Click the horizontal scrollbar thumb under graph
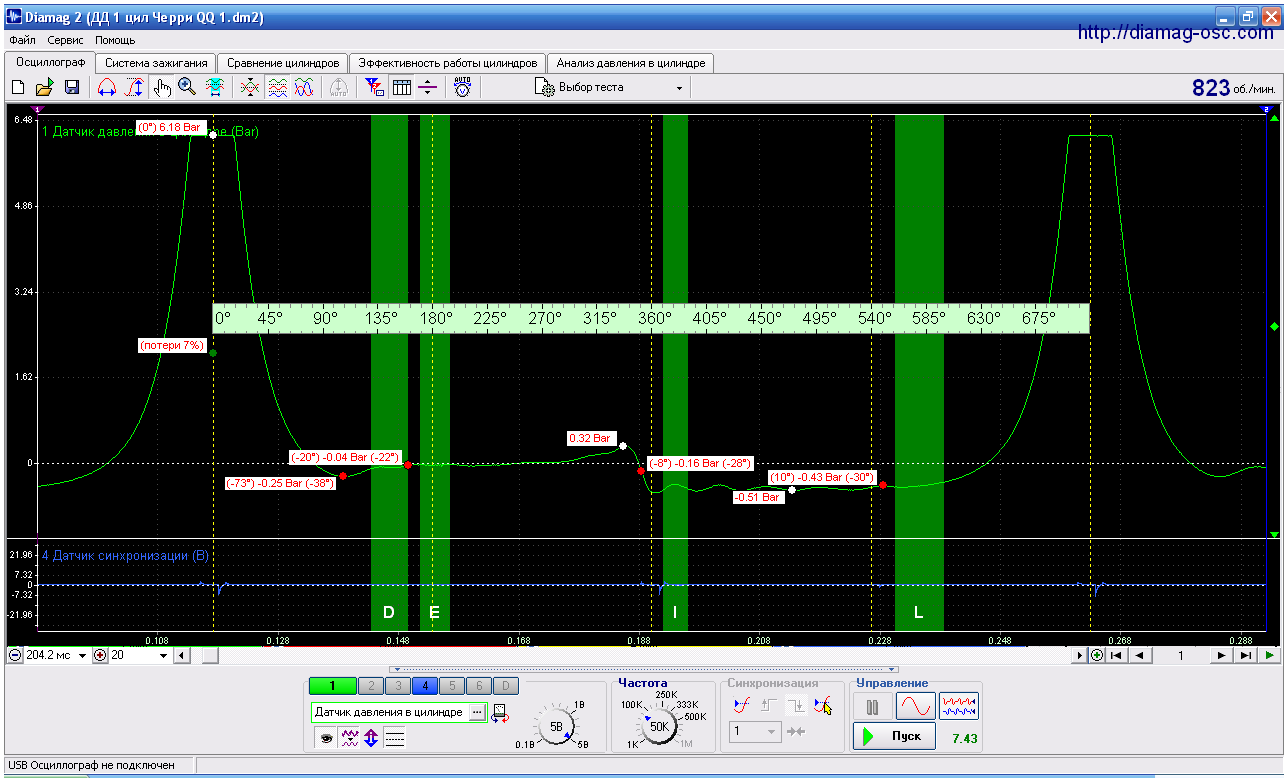Image resolution: width=1288 pixels, height=778 pixels. click(x=210, y=656)
